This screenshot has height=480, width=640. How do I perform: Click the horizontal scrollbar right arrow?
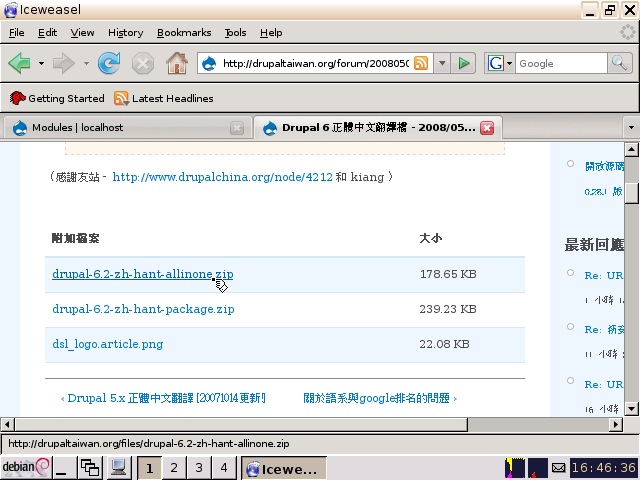tap(616, 424)
